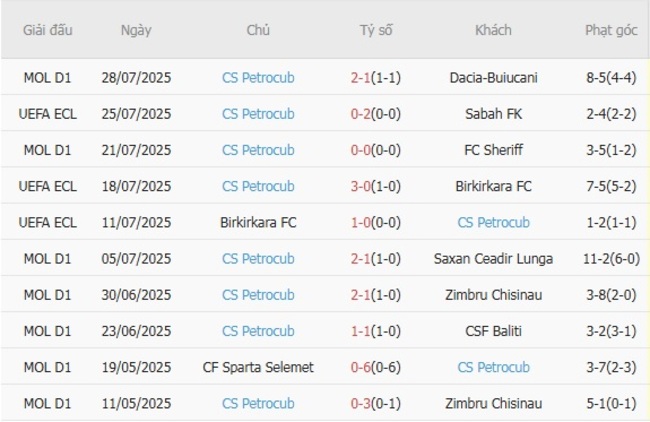Click the FC Sheriff team name
This screenshot has height=422, width=650.
pos(493,150)
